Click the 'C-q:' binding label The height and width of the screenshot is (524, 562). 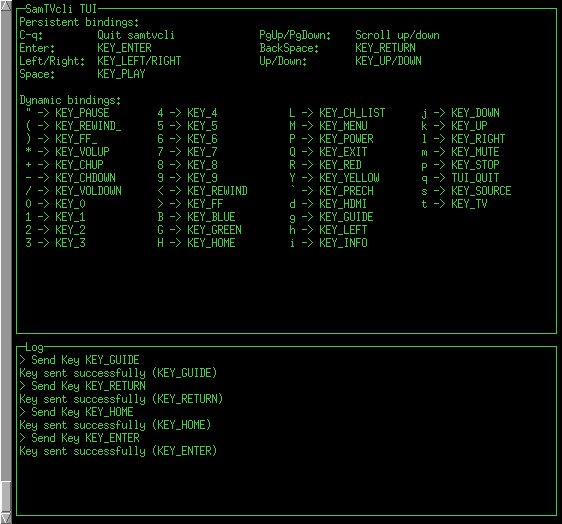pyautogui.click(x=31, y=35)
